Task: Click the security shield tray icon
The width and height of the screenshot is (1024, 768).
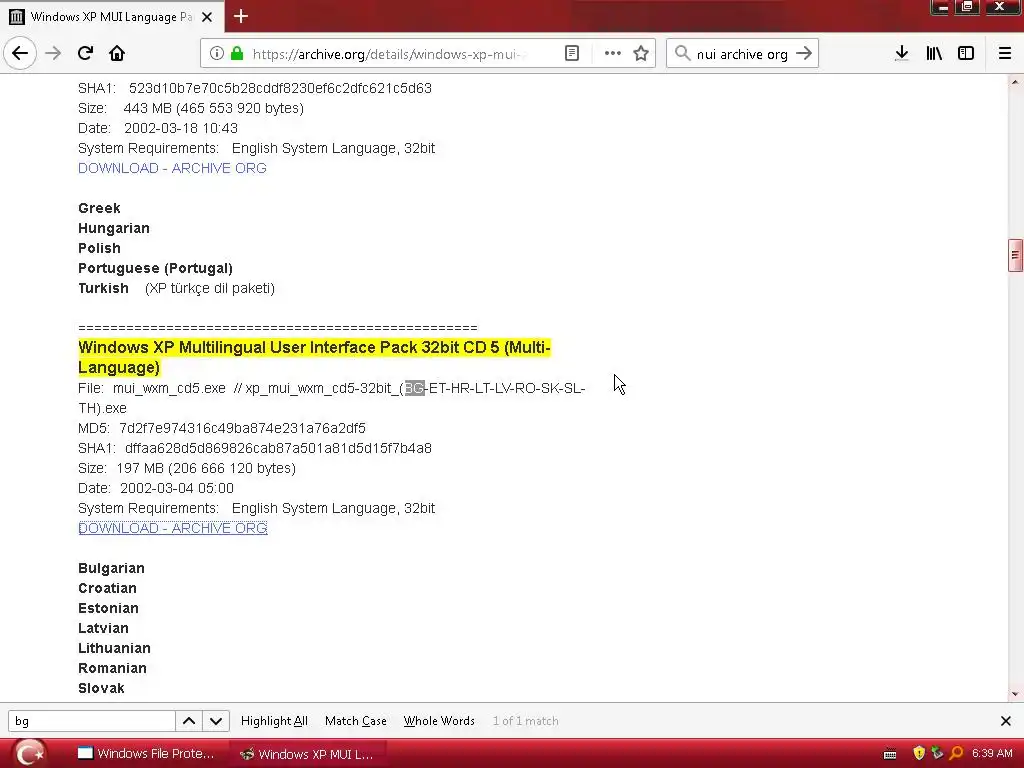Action: point(919,754)
